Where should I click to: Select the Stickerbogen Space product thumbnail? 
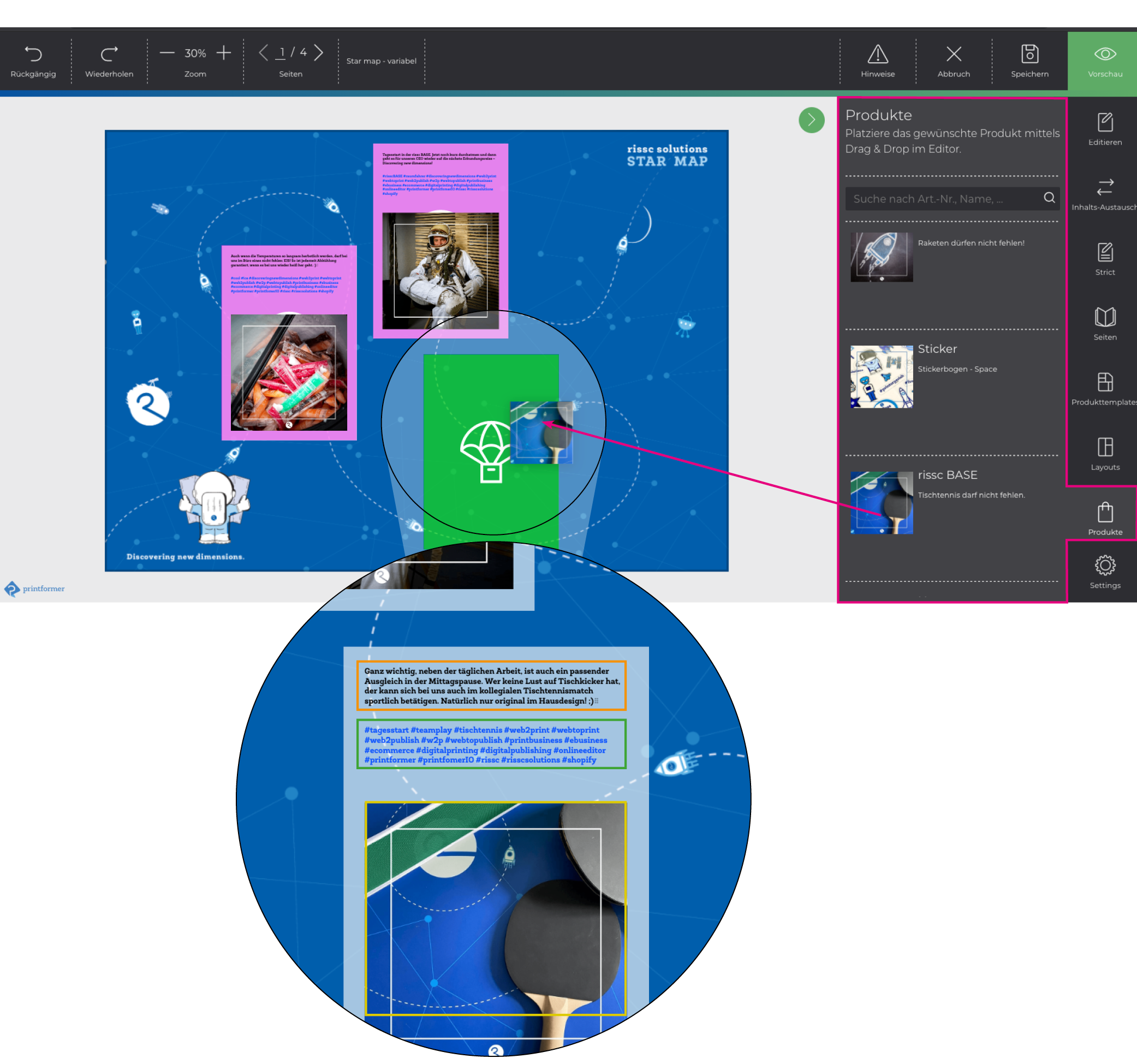coord(882,376)
